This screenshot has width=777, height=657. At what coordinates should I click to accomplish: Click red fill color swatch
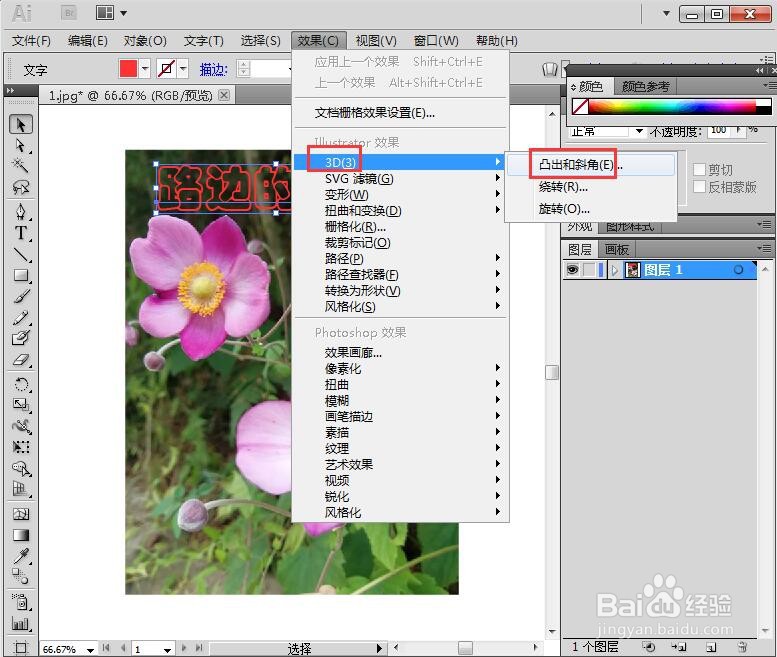[128, 68]
